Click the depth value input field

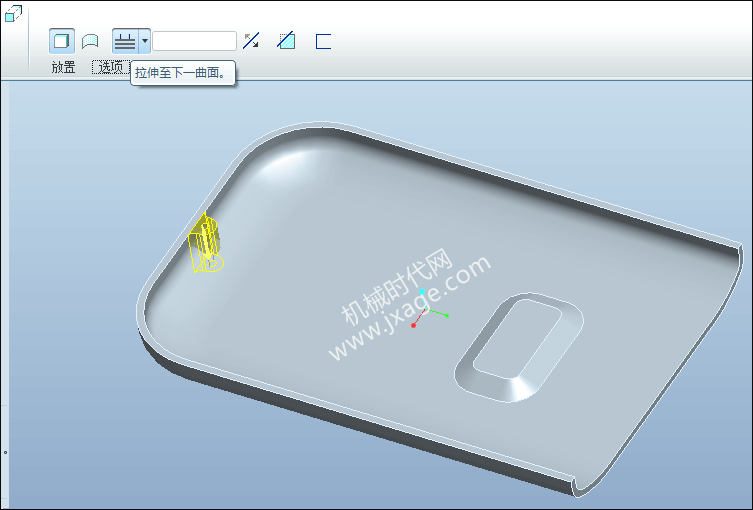click(x=194, y=41)
